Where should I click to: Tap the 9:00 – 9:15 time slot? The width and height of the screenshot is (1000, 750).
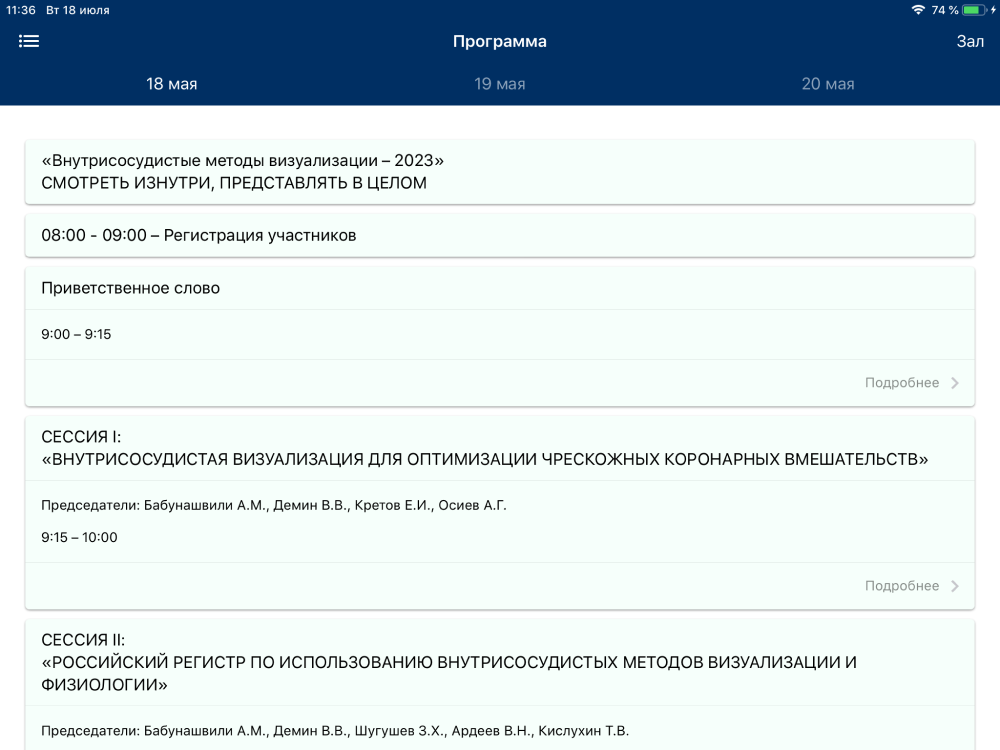(x=77, y=334)
